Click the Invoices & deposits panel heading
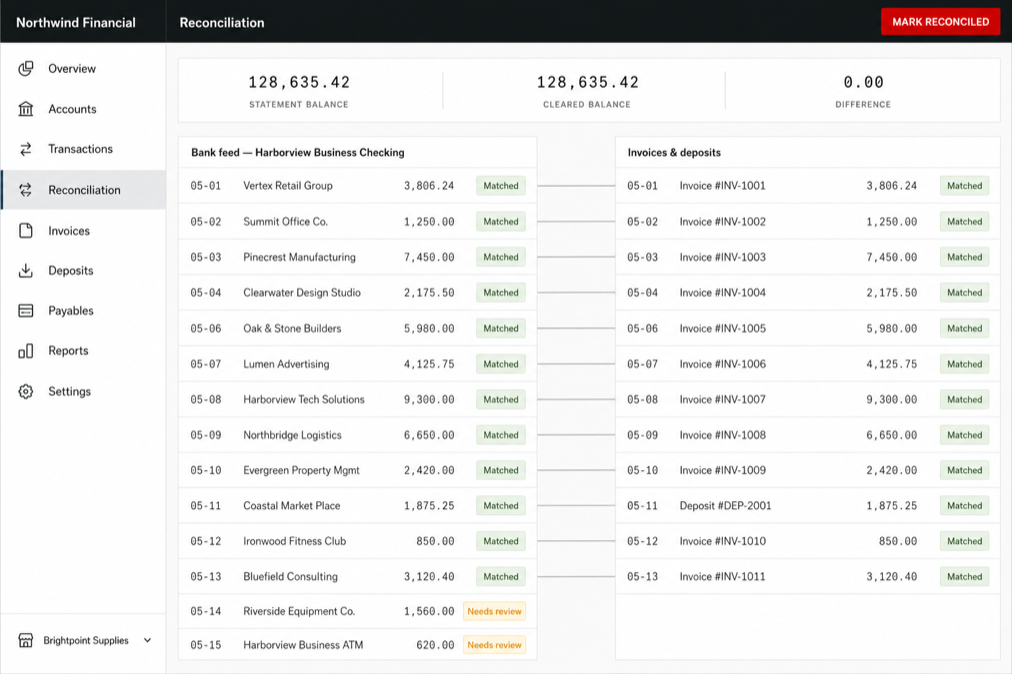This screenshot has height=674, width=1012. point(674,152)
